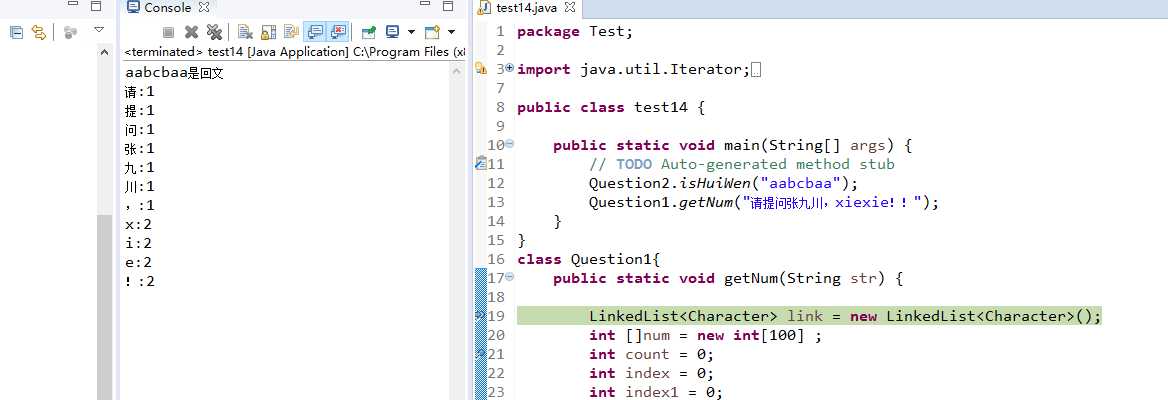Click 'int []num = new int[100]' line
Viewport: 1168px width, 400px height.
705,335
